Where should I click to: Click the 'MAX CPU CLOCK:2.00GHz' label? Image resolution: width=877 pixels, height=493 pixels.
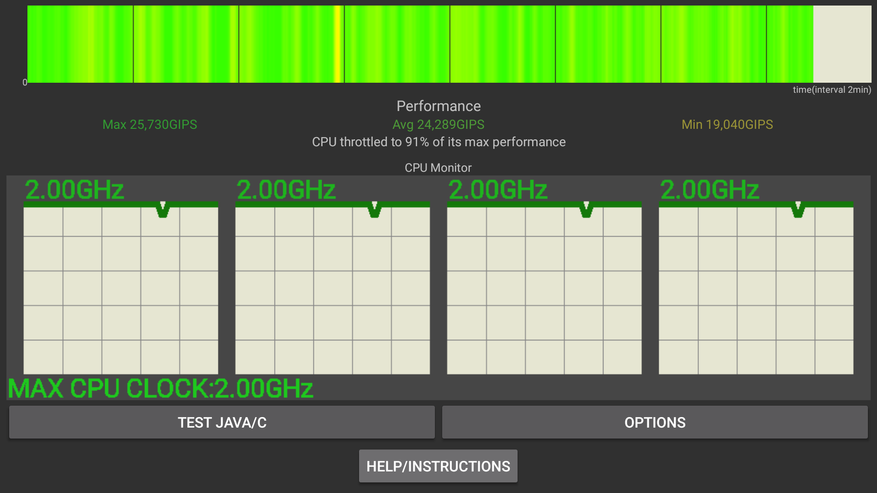point(161,388)
